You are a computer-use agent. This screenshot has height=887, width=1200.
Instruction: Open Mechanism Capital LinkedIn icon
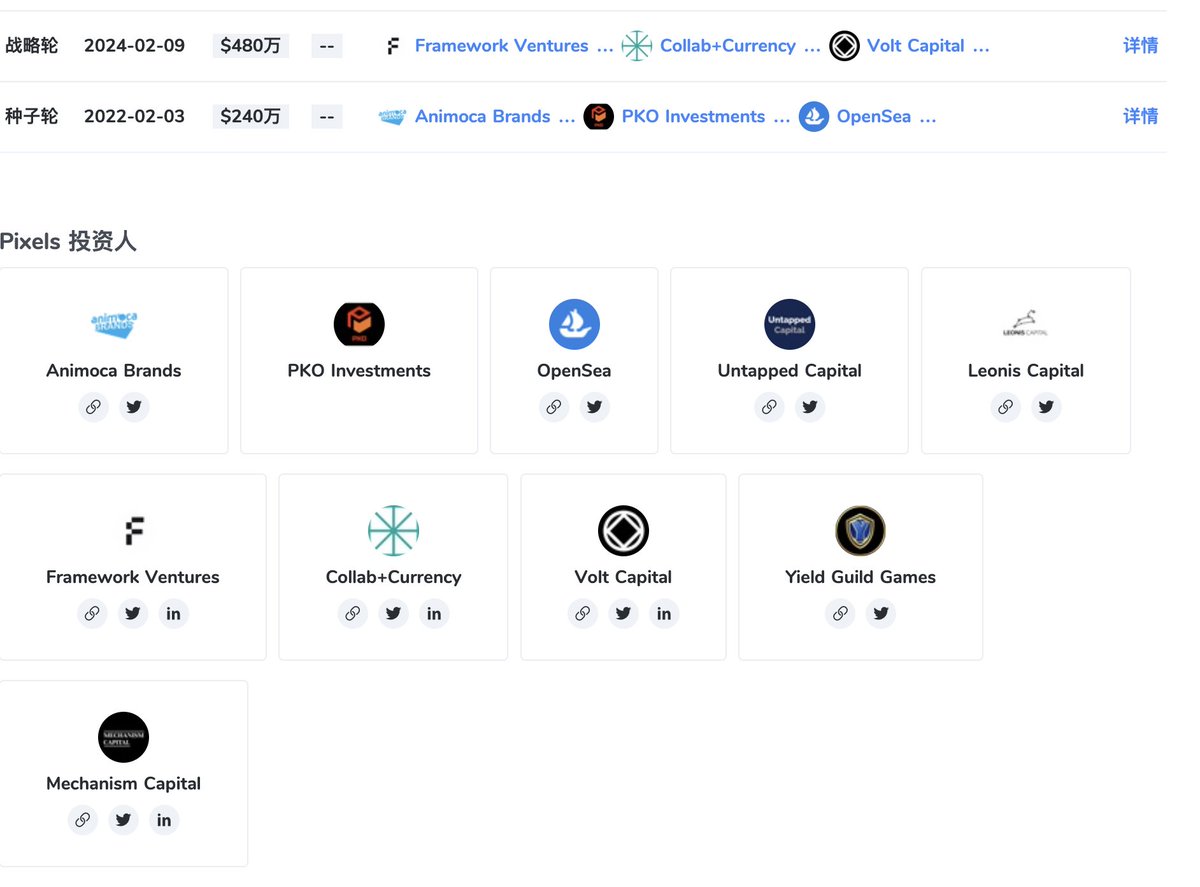(x=164, y=820)
